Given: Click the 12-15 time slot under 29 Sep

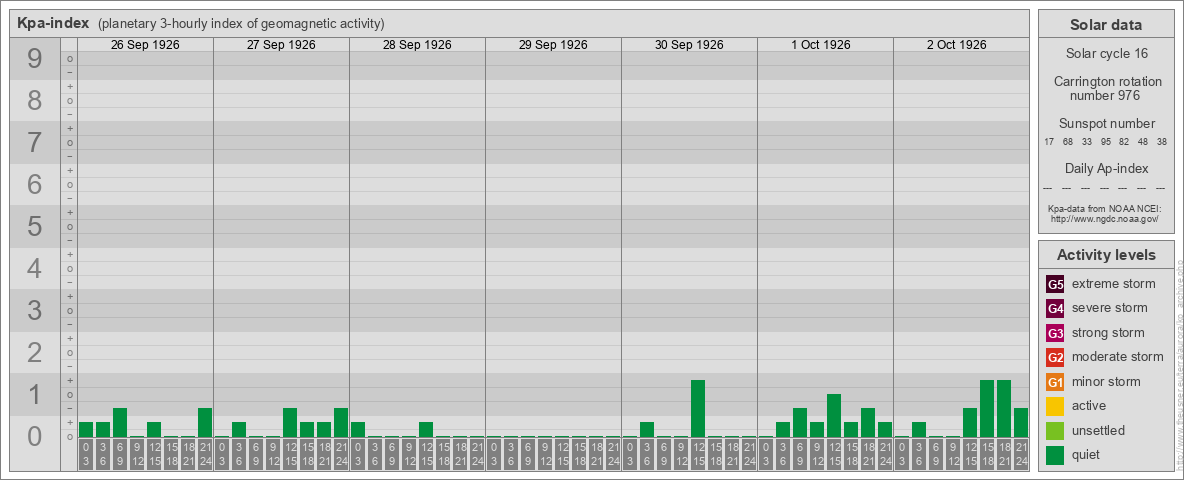Looking at the screenshot, I should [x=562, y=454].
